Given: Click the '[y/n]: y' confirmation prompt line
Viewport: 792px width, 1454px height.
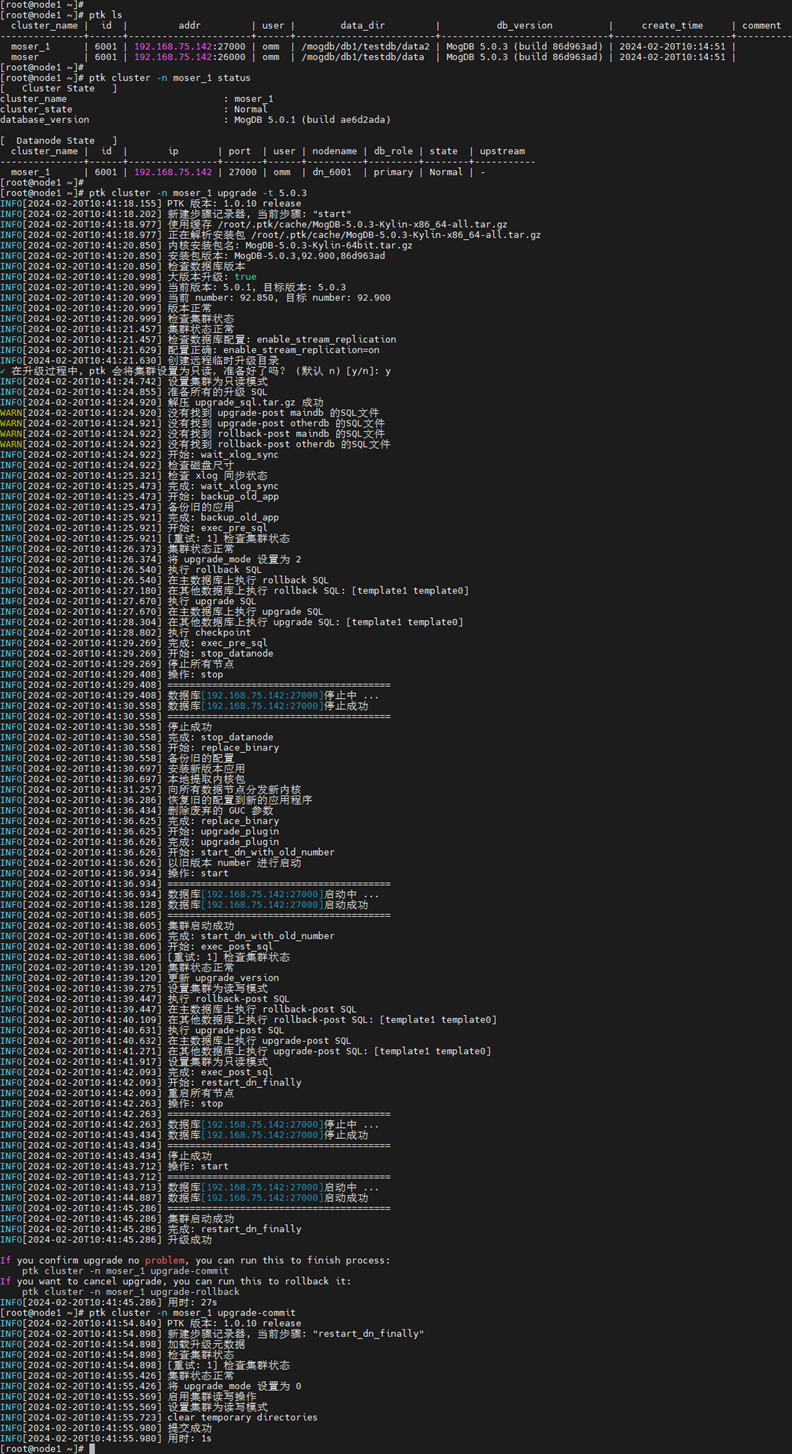Looking at the screenshot, I should (200, 371).
